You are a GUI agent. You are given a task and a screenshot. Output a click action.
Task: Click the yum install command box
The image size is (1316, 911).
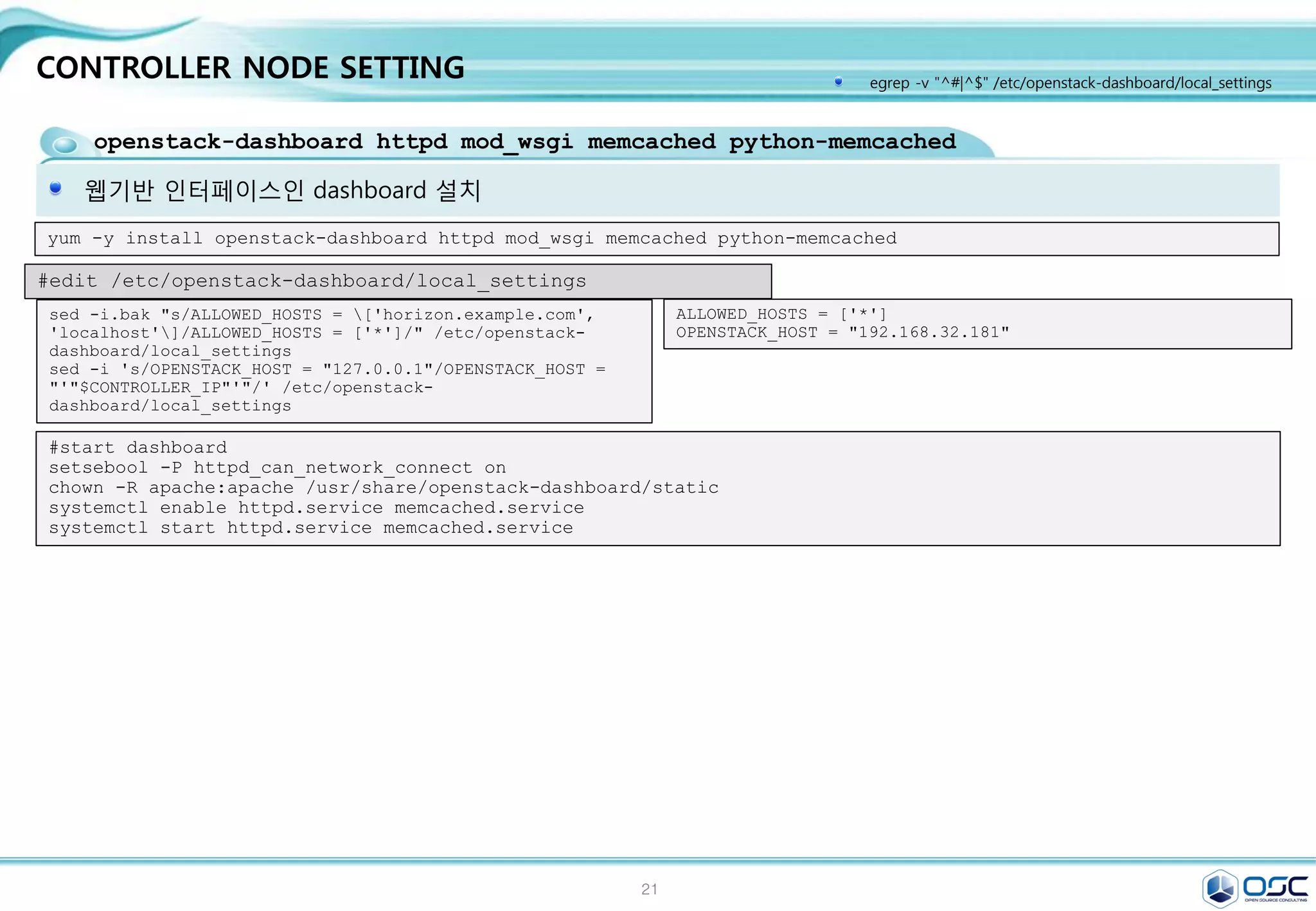click(472, 238)
